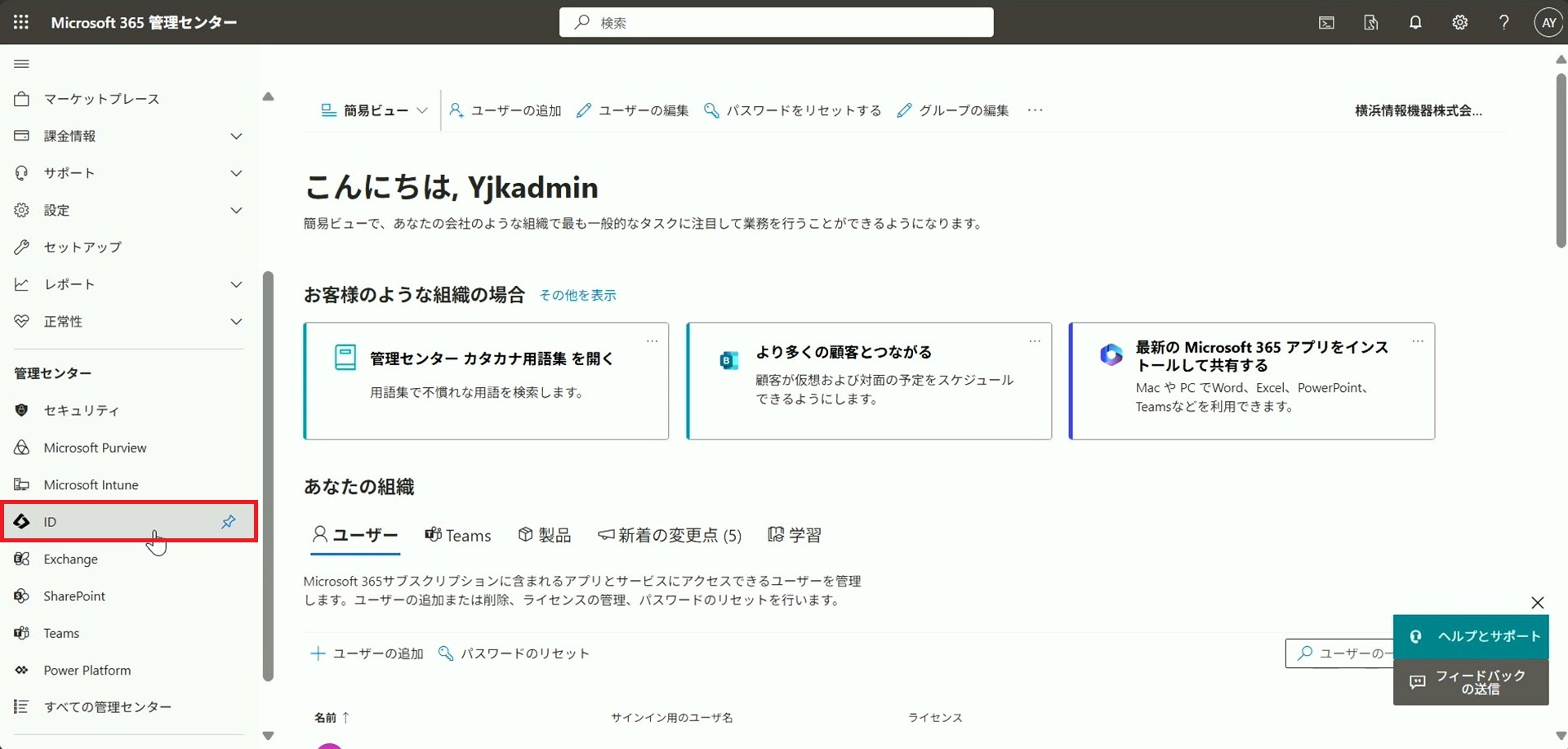Open the toolbar overflow ellipsis menu
The image size is (1568, 749).
click(1035, 110)
